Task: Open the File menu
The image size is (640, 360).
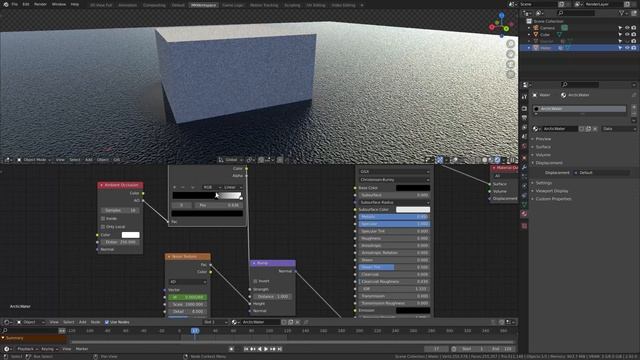Action: tap(15, 4)
